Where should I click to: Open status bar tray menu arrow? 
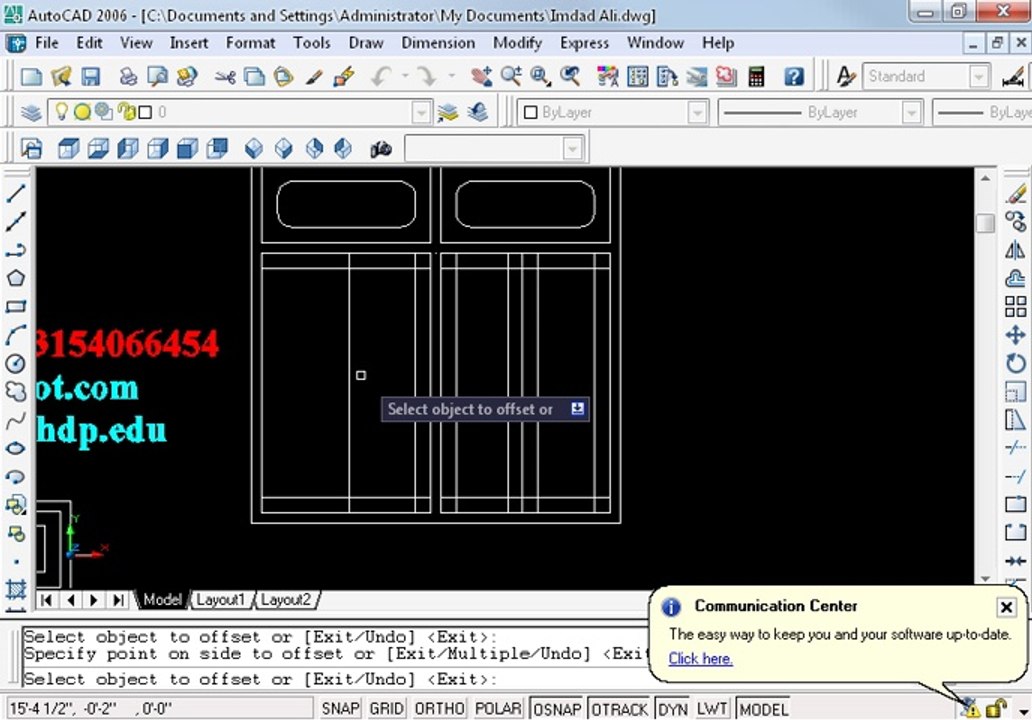tap(1023, 711)
